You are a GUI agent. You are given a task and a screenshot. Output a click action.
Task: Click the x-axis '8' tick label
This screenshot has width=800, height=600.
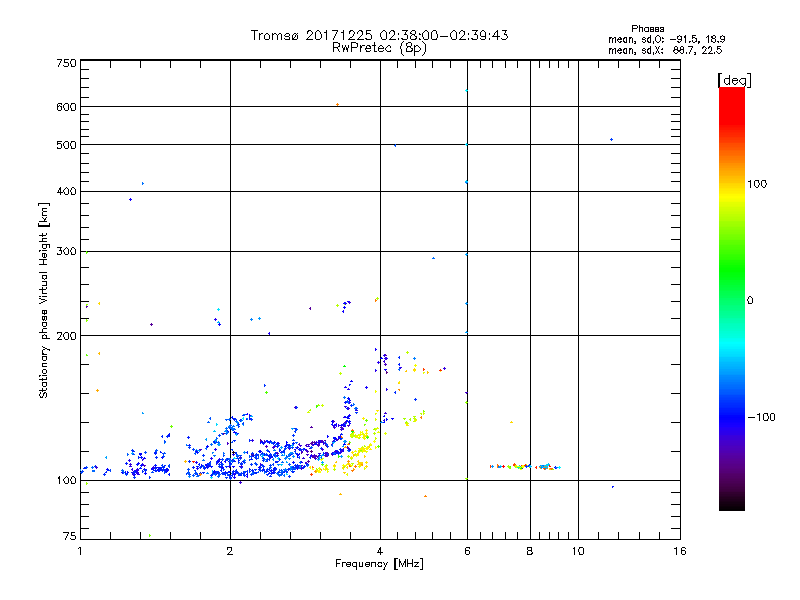pyautogui.click(x=530, y=551)
